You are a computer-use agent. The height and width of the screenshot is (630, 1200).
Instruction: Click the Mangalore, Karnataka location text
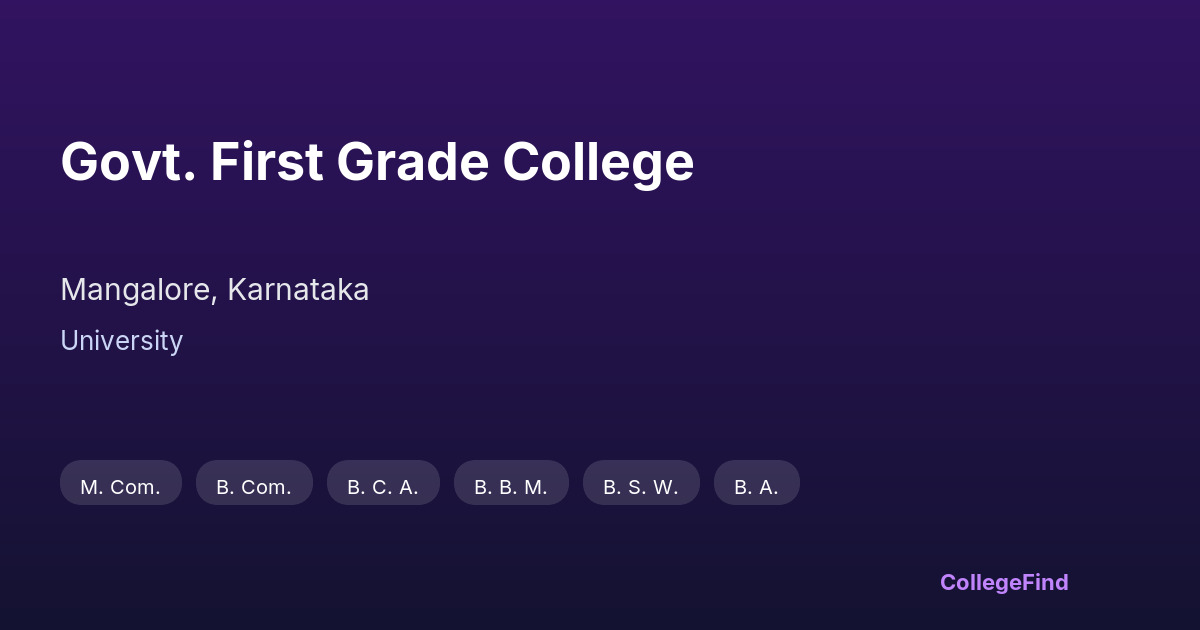click(215, 290)
